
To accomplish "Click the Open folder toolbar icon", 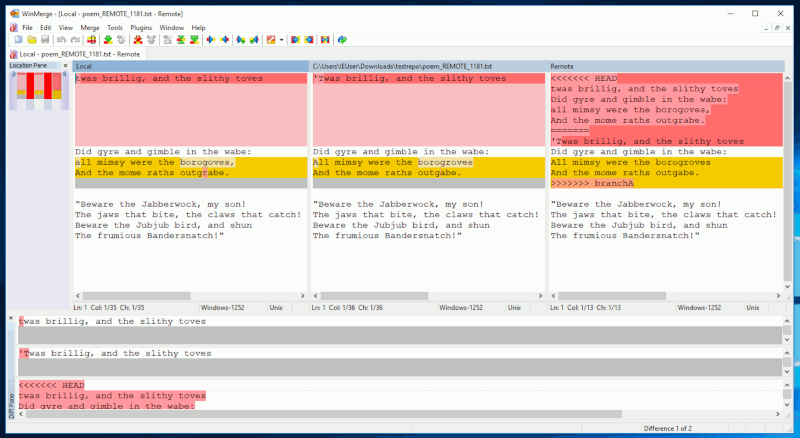I will click(31, 40).
